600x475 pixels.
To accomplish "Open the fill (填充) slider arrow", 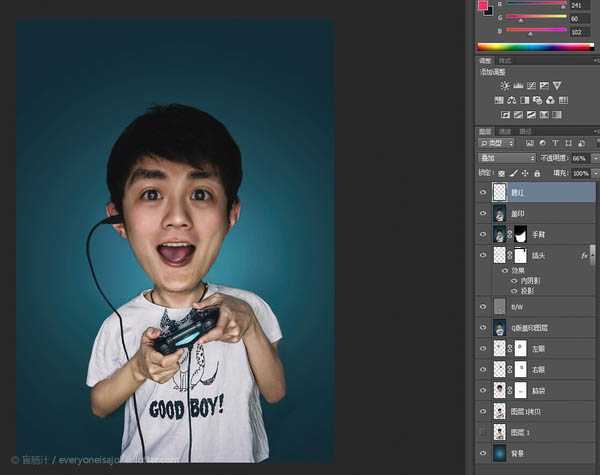I will click(x=595, y=173).
